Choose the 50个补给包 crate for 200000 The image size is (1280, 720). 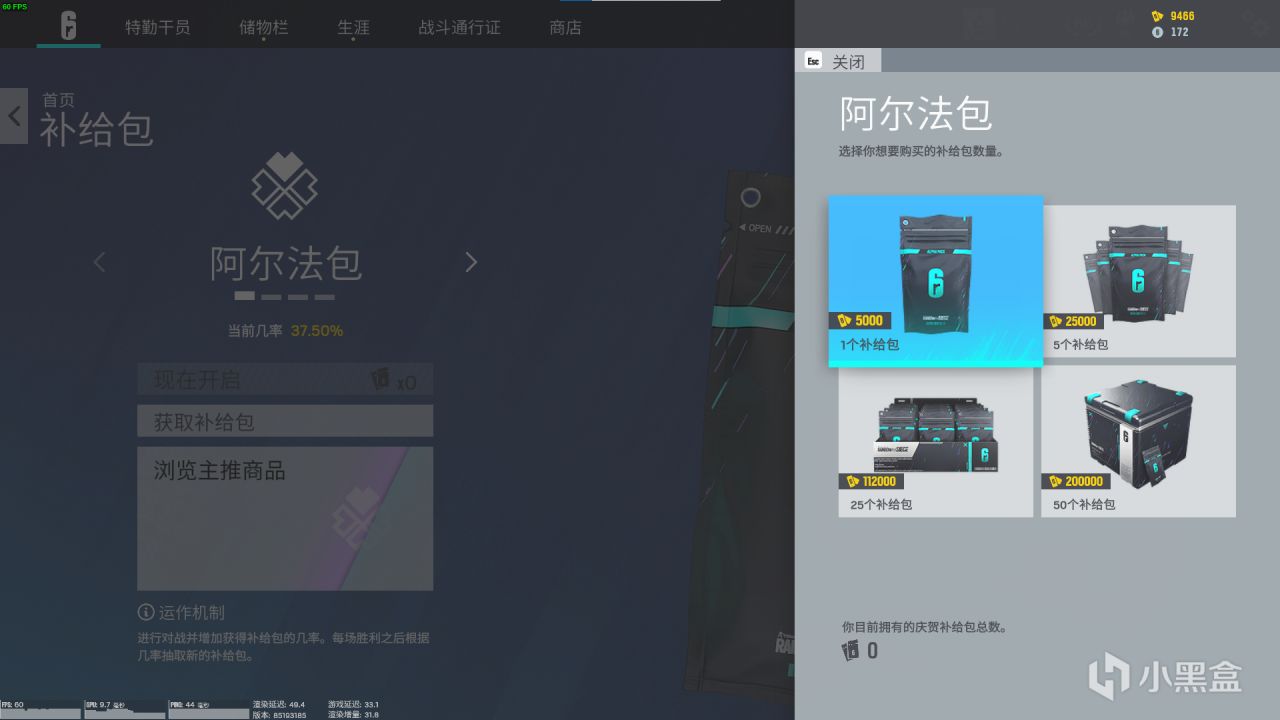tap(1139, 441)
